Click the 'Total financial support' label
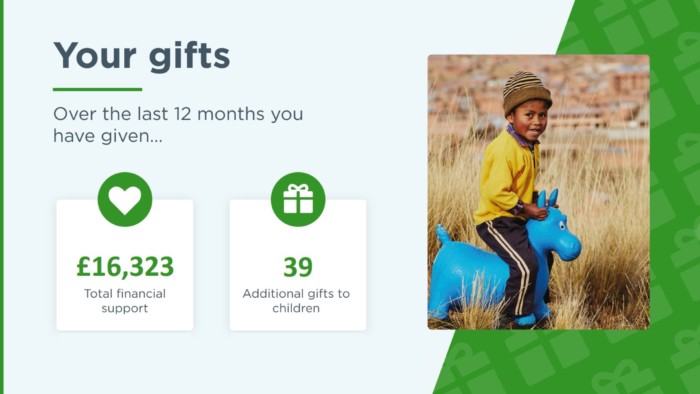The width and height of the screenshot is (700, 394). pyautogui.click(x=125, y=301)
